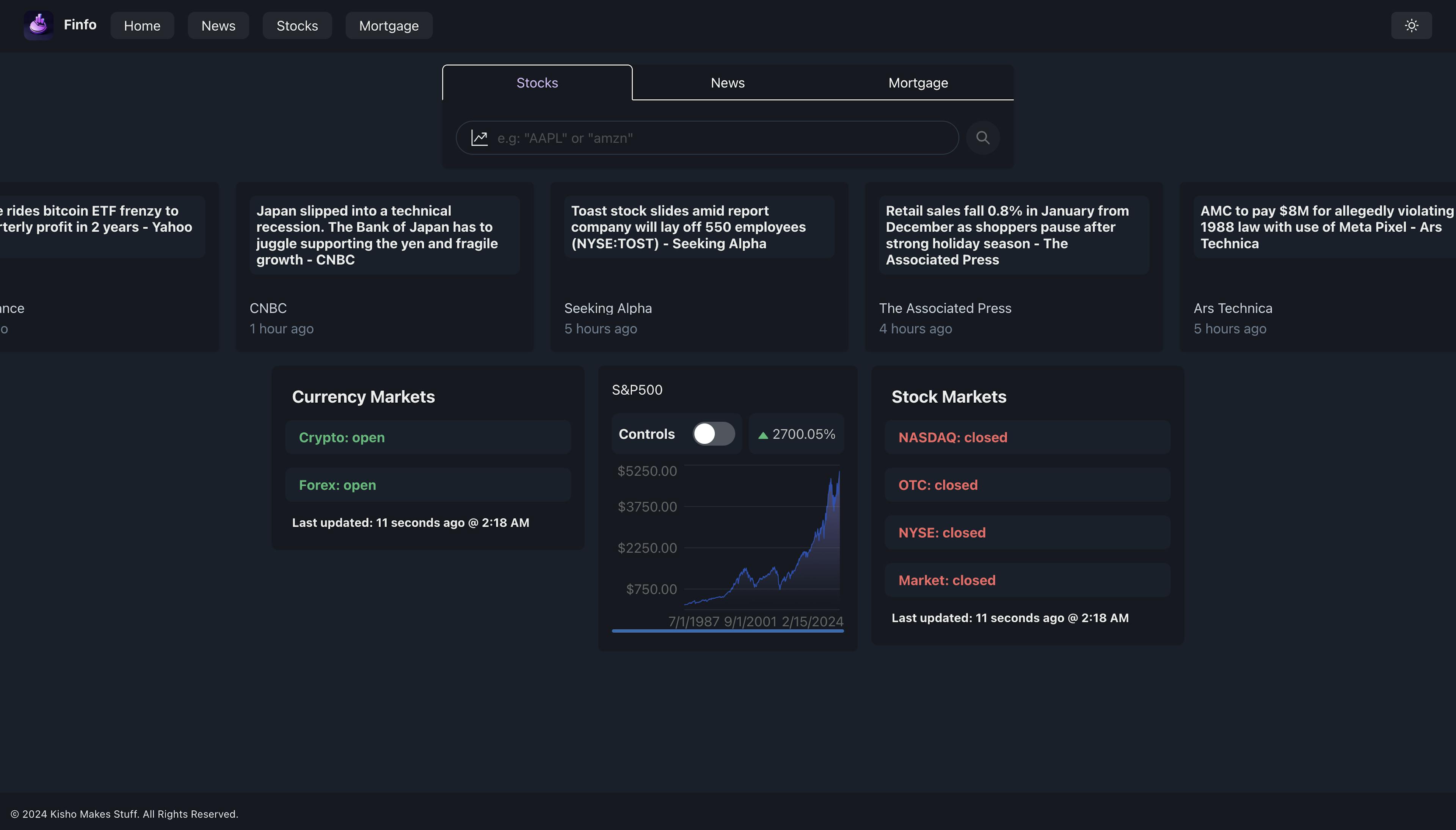Image resolution: width=1456 pixels, height=830 pixels.
Task: Click the trend/chart icon in search bar
Action: click(478, 137)
